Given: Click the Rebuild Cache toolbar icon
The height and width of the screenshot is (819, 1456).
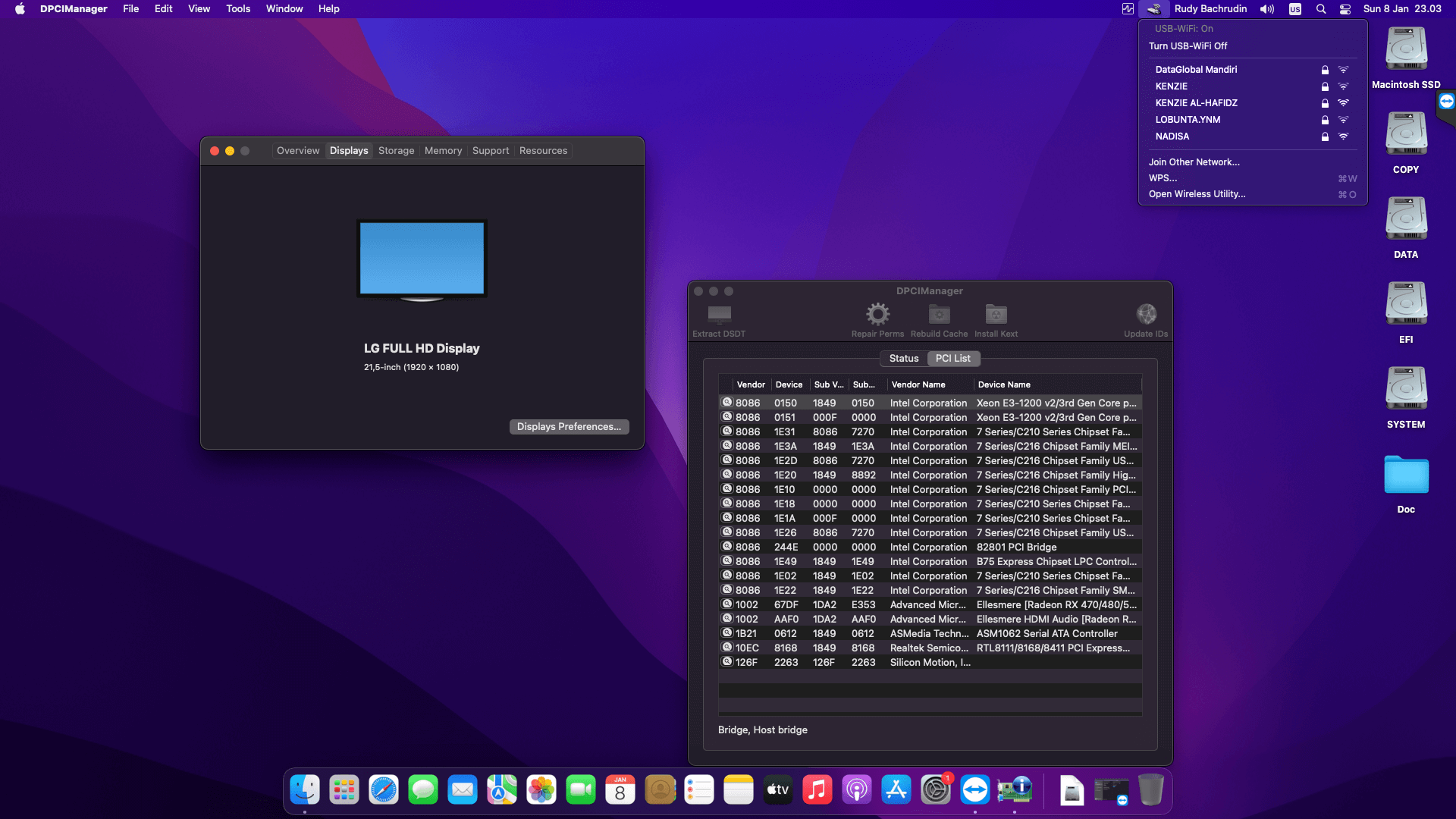Looking at the screenshot, I should 939,314.
